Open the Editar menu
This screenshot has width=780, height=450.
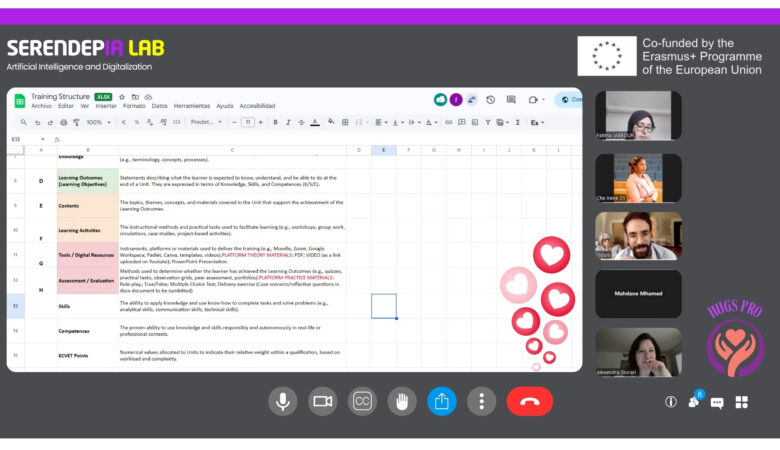click(66, 106)
